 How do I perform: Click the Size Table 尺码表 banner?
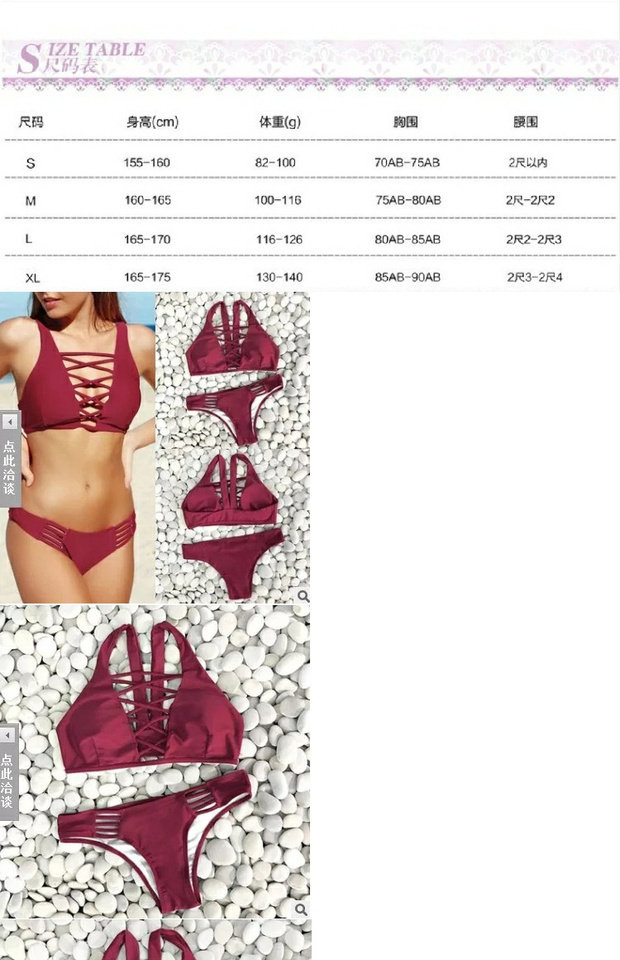pos(310,63)
